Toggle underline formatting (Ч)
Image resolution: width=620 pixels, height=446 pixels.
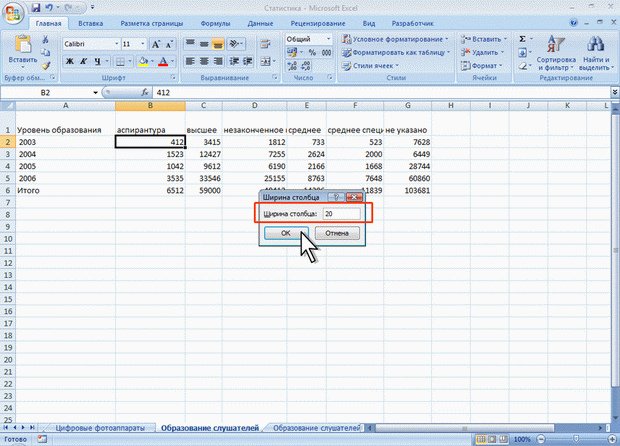coord(99,61)
